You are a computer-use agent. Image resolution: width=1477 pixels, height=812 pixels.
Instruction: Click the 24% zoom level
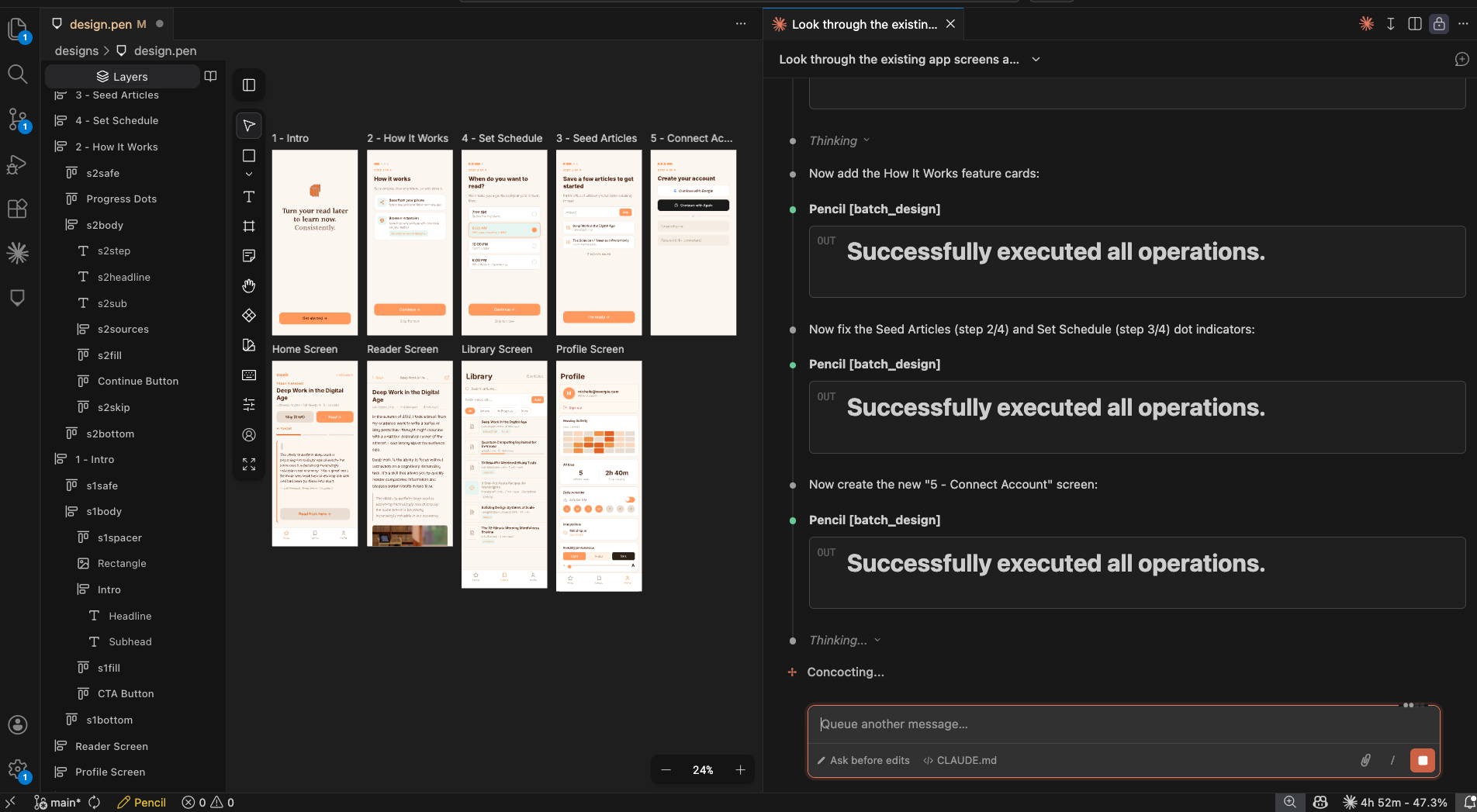pyautogui.click(x=703, y=770)
